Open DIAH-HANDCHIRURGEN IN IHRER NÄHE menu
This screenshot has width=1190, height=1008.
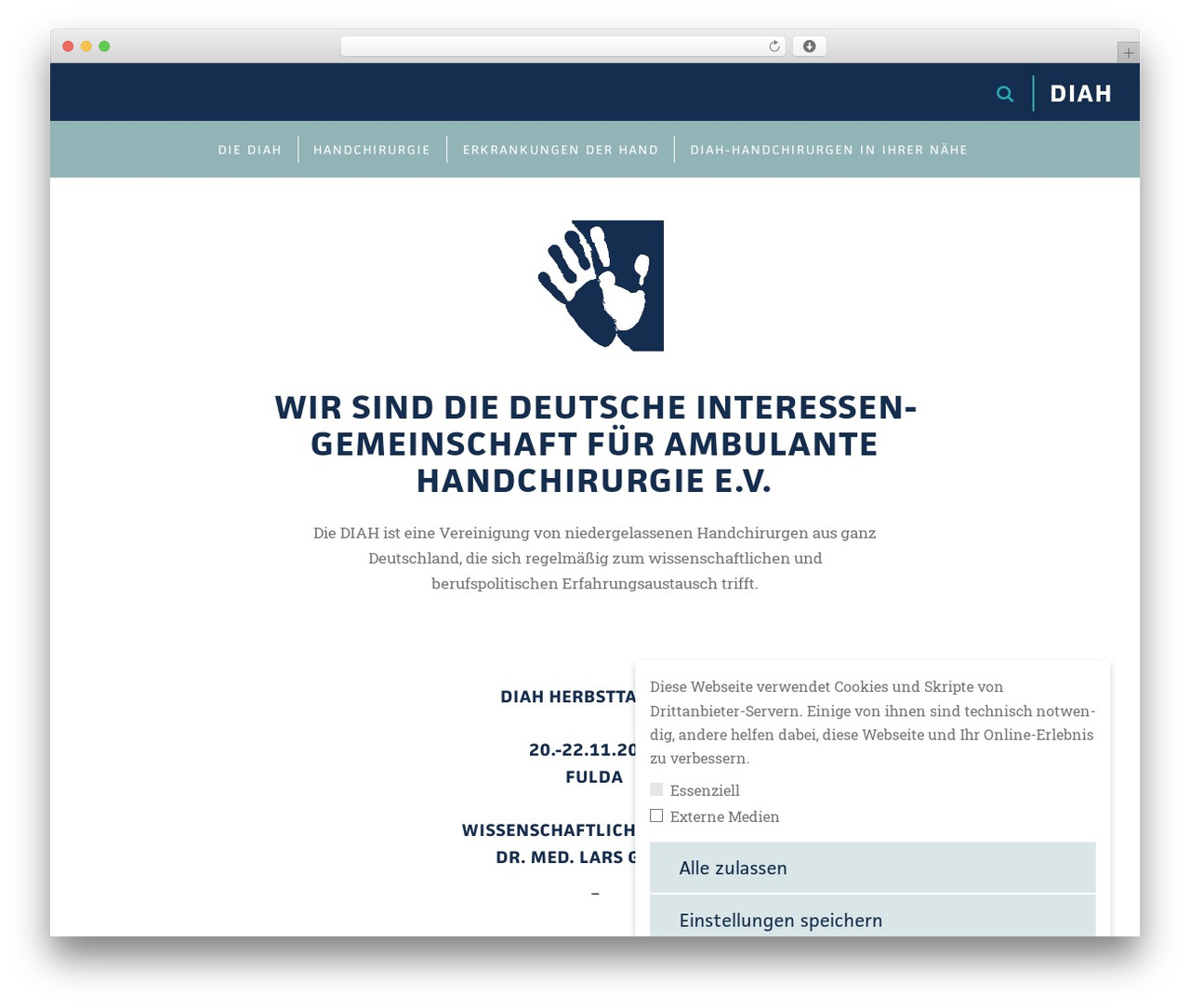[828, 150]
